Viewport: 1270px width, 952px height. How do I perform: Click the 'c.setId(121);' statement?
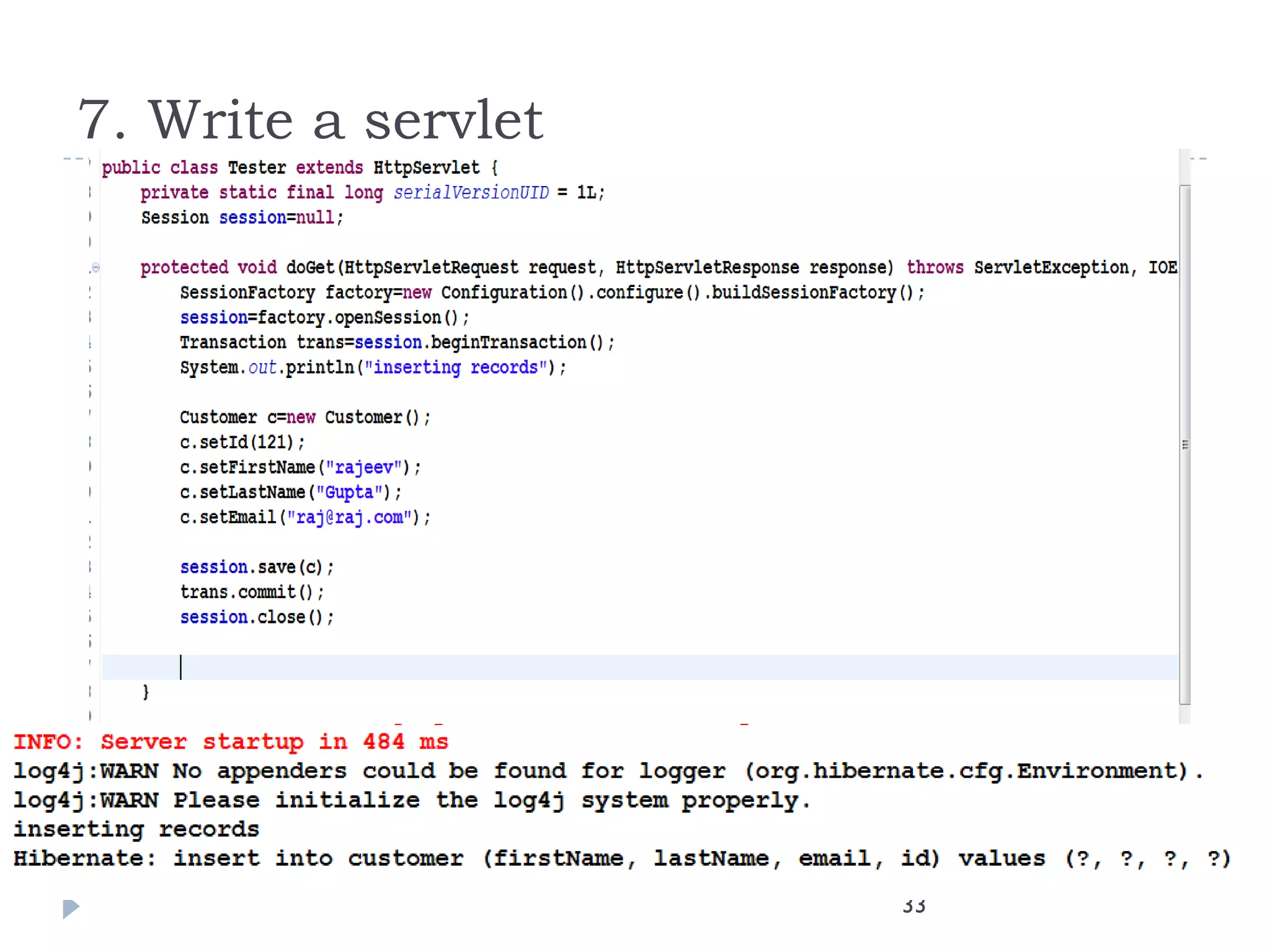click(x=242, y=443)
